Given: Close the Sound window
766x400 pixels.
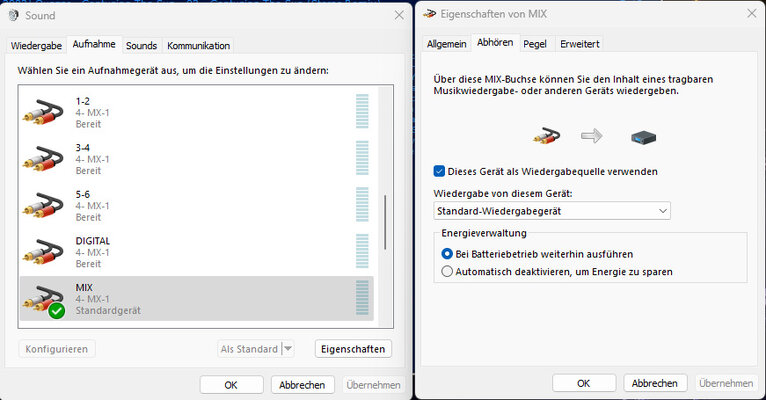Looking at the screenshot, I should click(x=399, y=15).
